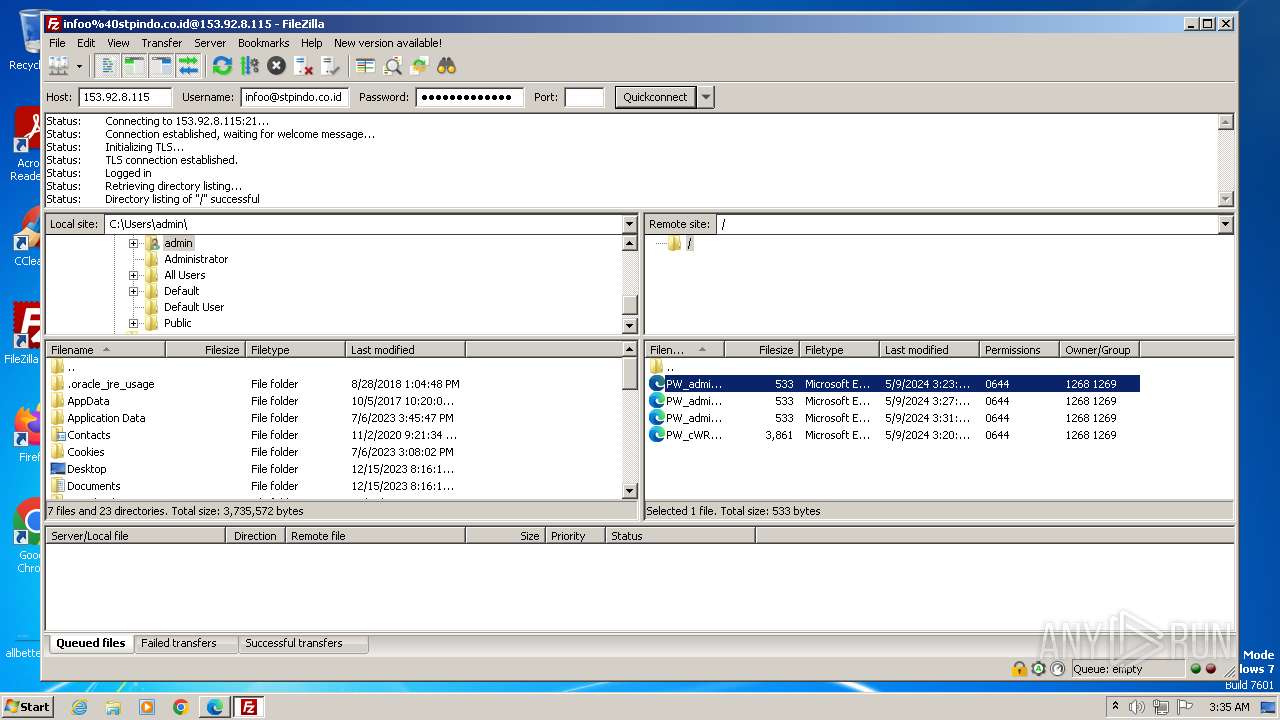Toggle the remote directory tree display
This screenshot has width=1280, height=720.
162,66
